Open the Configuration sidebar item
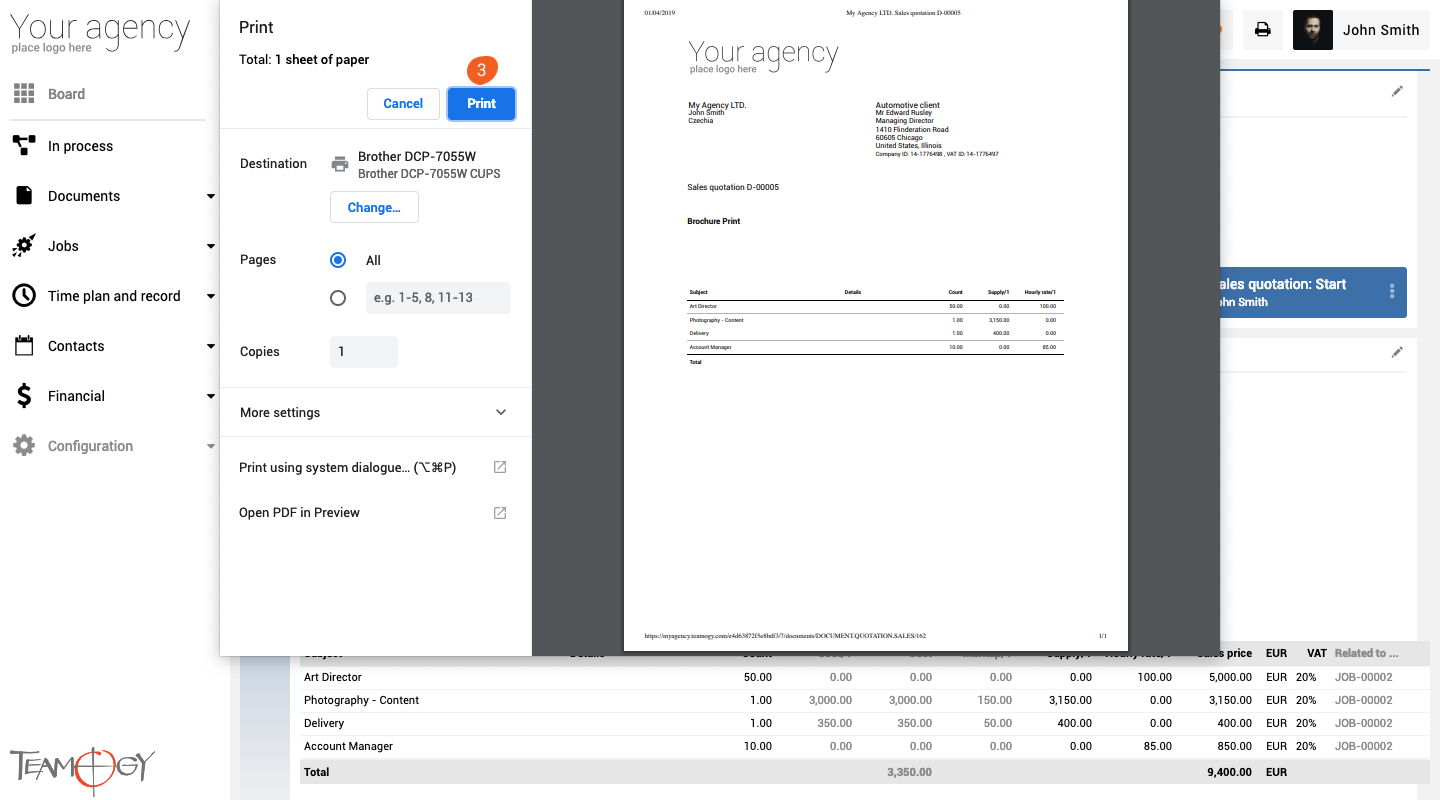The image size is (1440, 800). [90, 446]
